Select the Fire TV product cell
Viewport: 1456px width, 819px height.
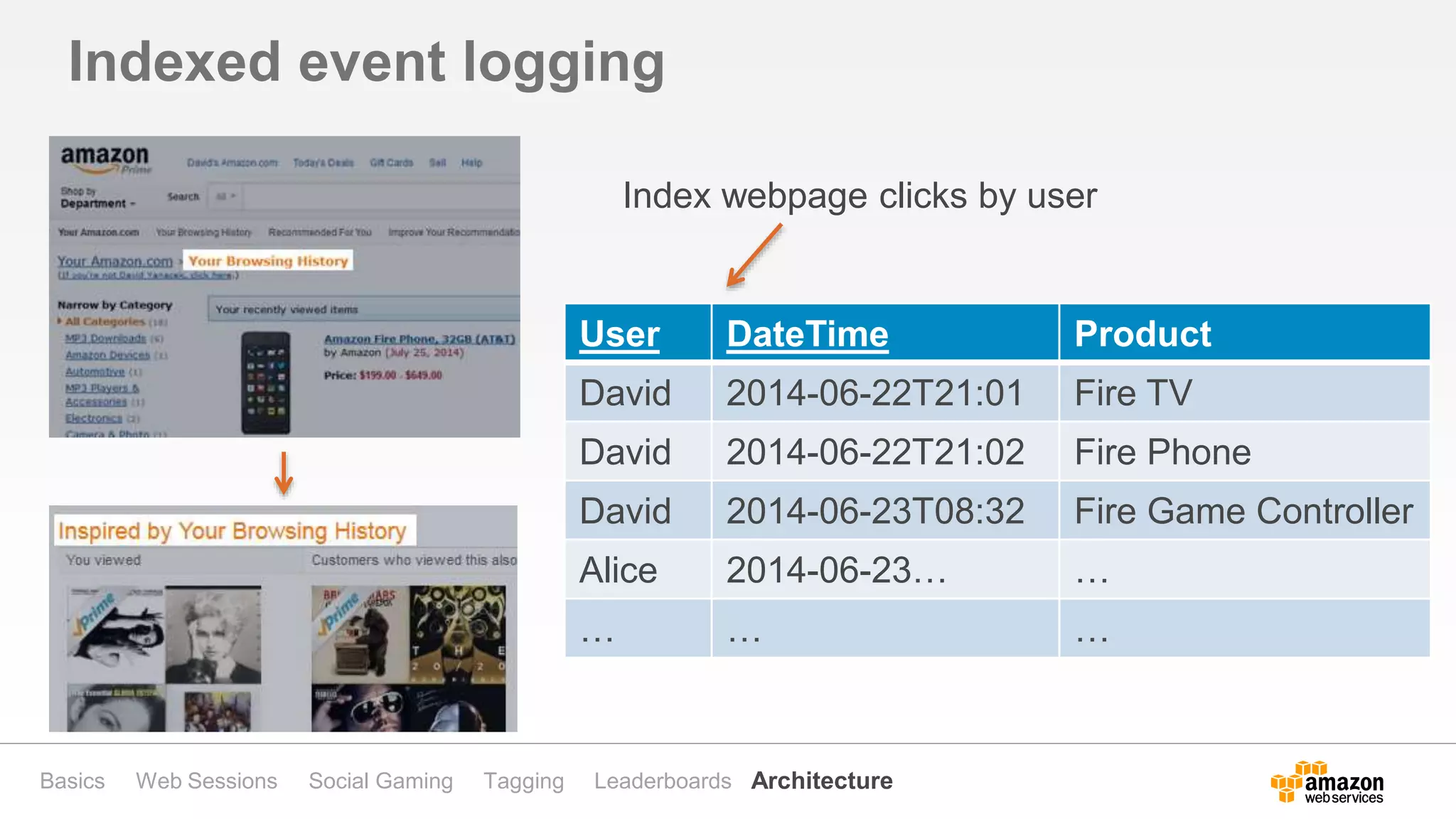(1244, 392)
